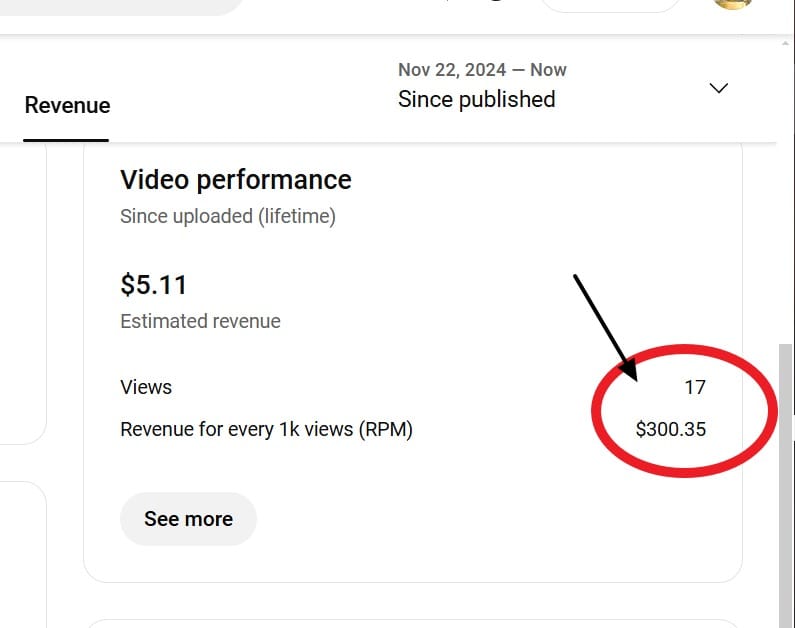
Task: Click the $5.11 estimated revenue value
Action: click(x=154, y=284)
